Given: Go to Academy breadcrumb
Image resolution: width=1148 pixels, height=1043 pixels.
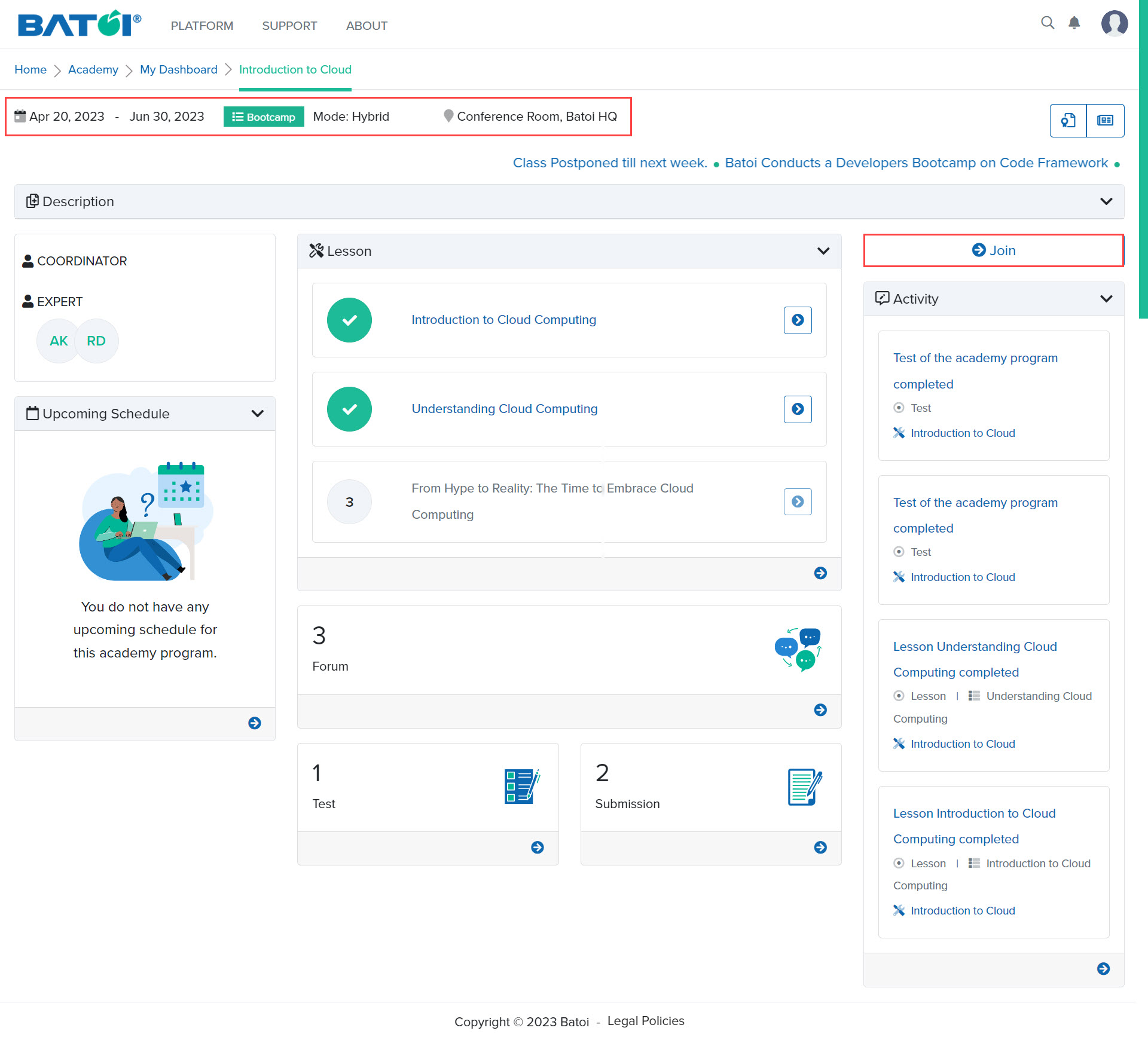Looking at the screenshot, I should point(93,69).
